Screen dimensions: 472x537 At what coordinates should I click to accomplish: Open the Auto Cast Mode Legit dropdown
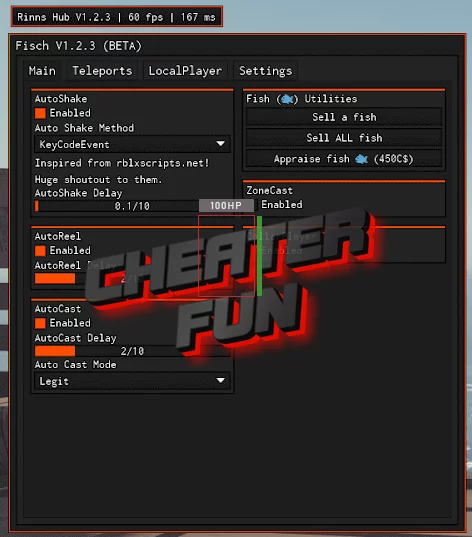(132, 381)
